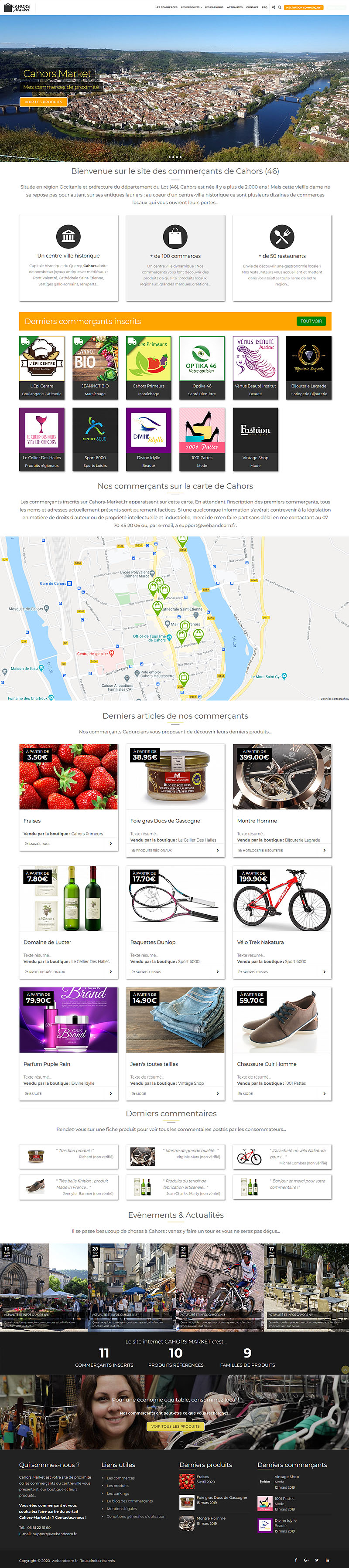Click the Voir les produits hero button

click(x=43, y=102)
